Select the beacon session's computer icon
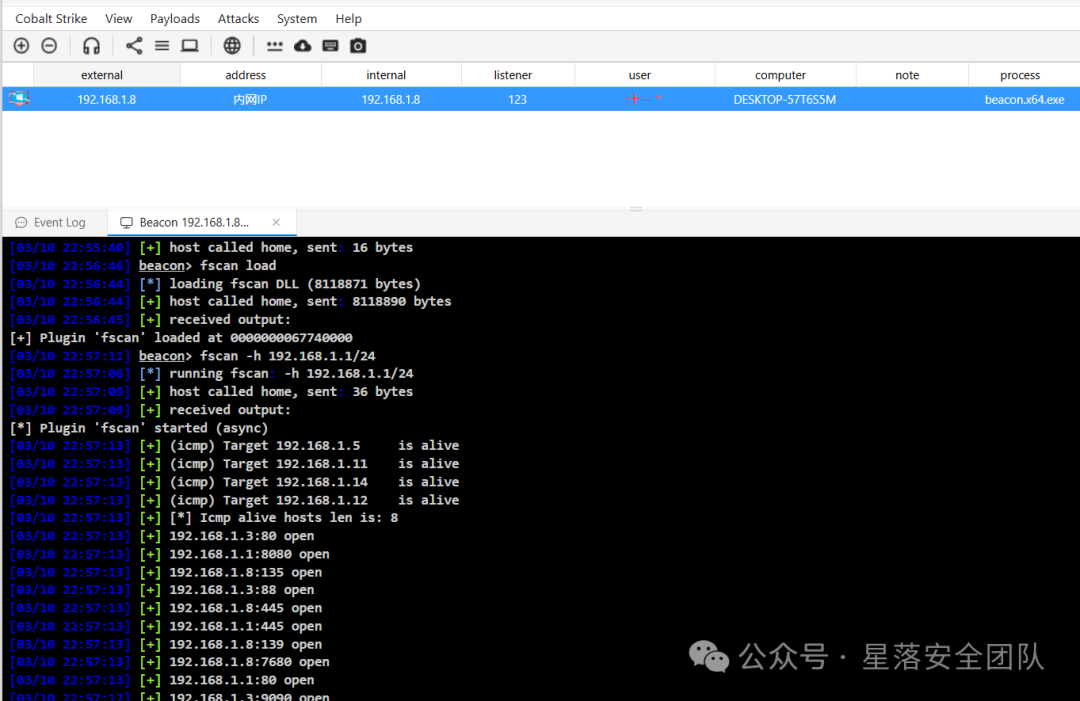The width and height of the screenshot is (1080, 701). point(19,98)
